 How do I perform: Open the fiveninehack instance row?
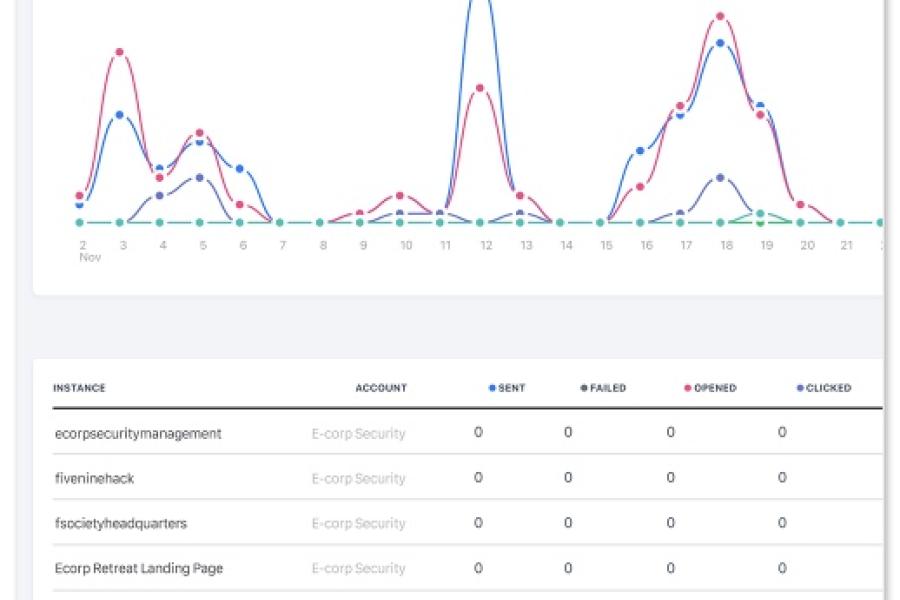coord(94,478)
